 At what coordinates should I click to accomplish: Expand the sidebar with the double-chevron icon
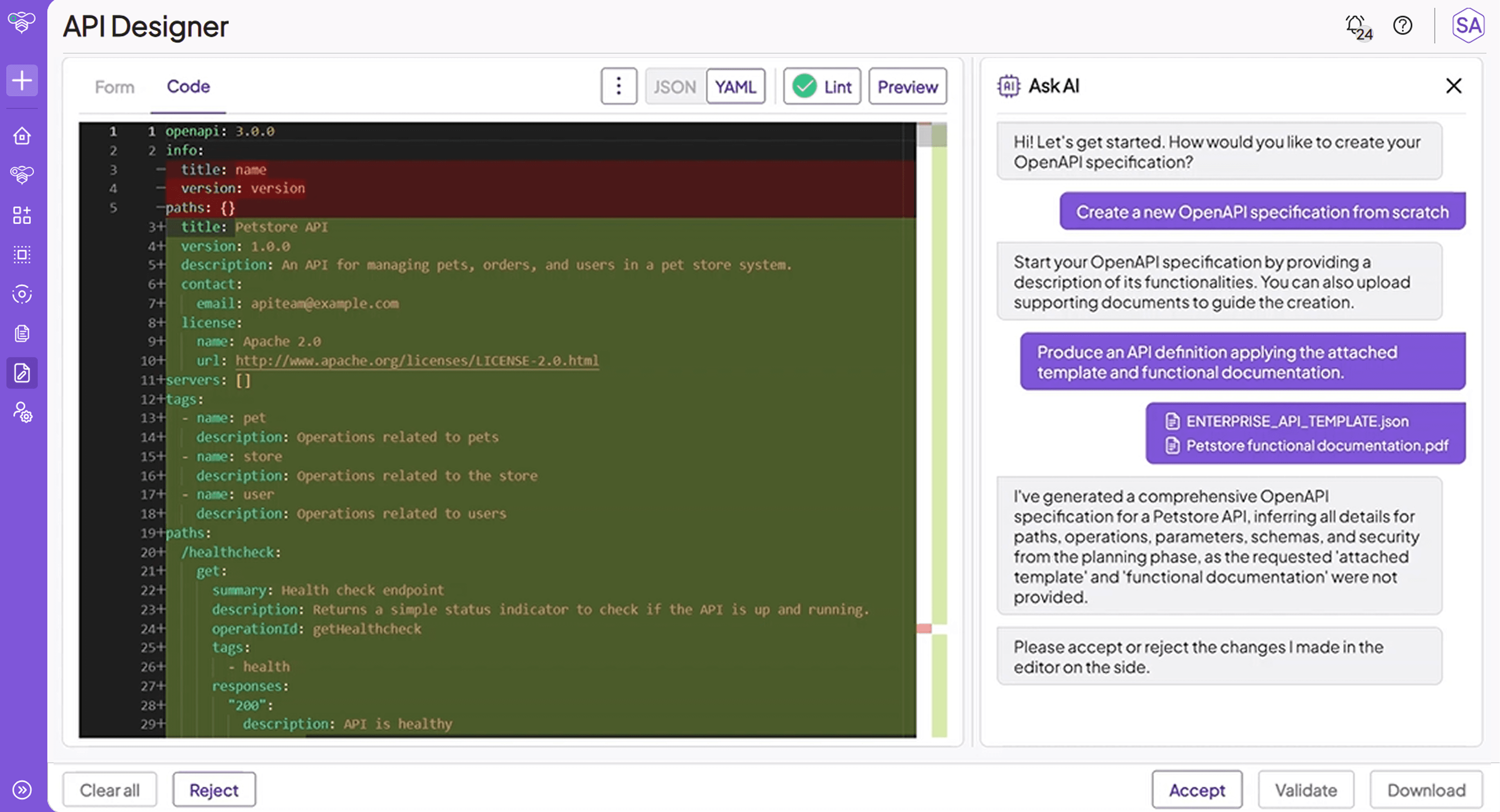22,789
